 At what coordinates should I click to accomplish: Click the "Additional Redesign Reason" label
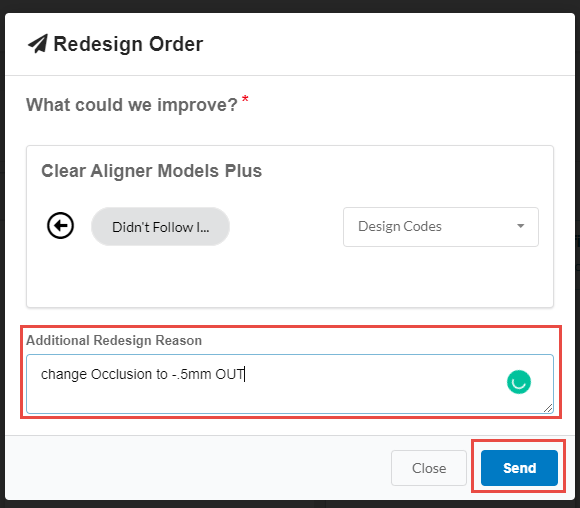[x=114, y=340]
